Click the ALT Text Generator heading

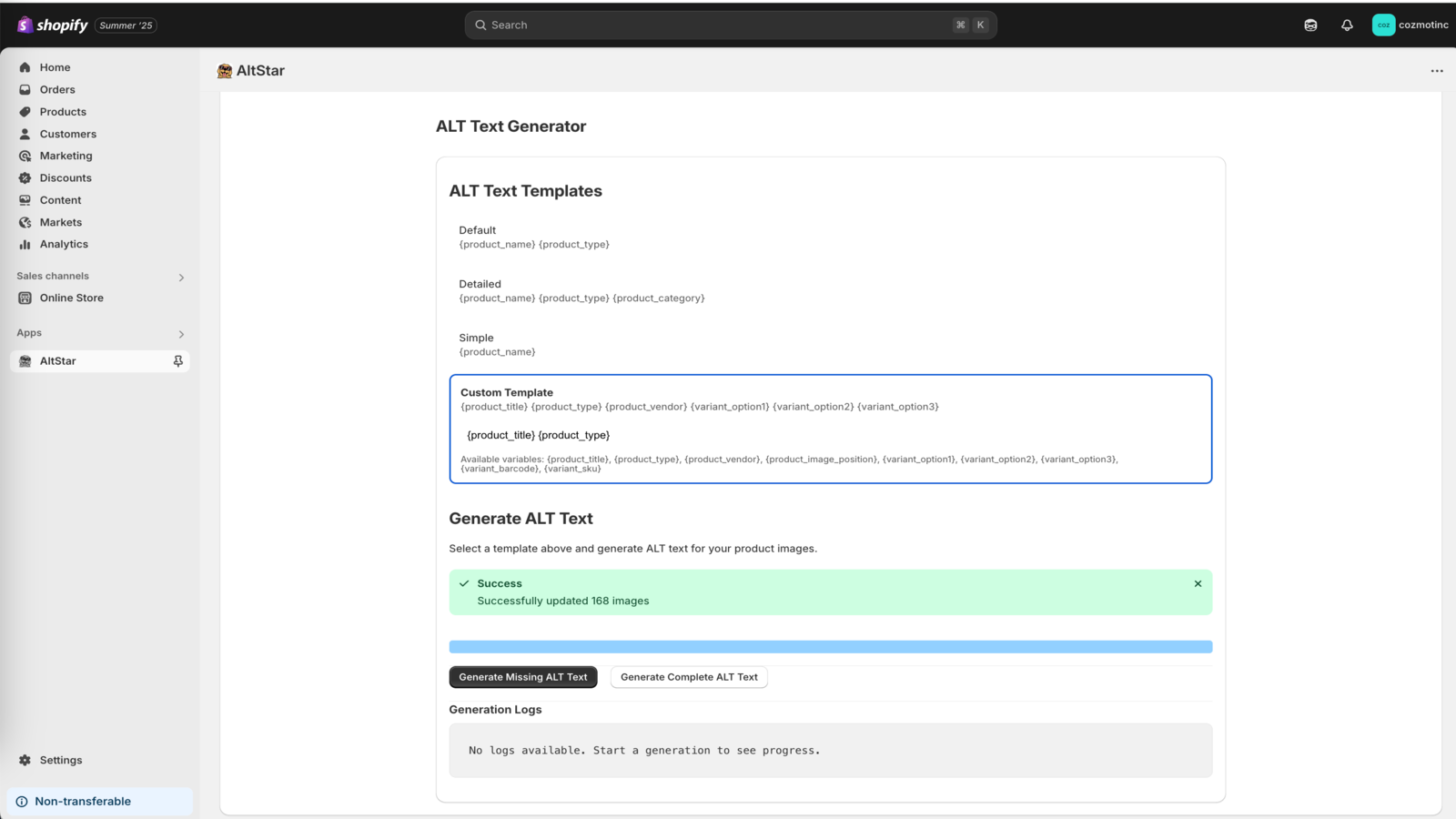click(x=511, y=126)
